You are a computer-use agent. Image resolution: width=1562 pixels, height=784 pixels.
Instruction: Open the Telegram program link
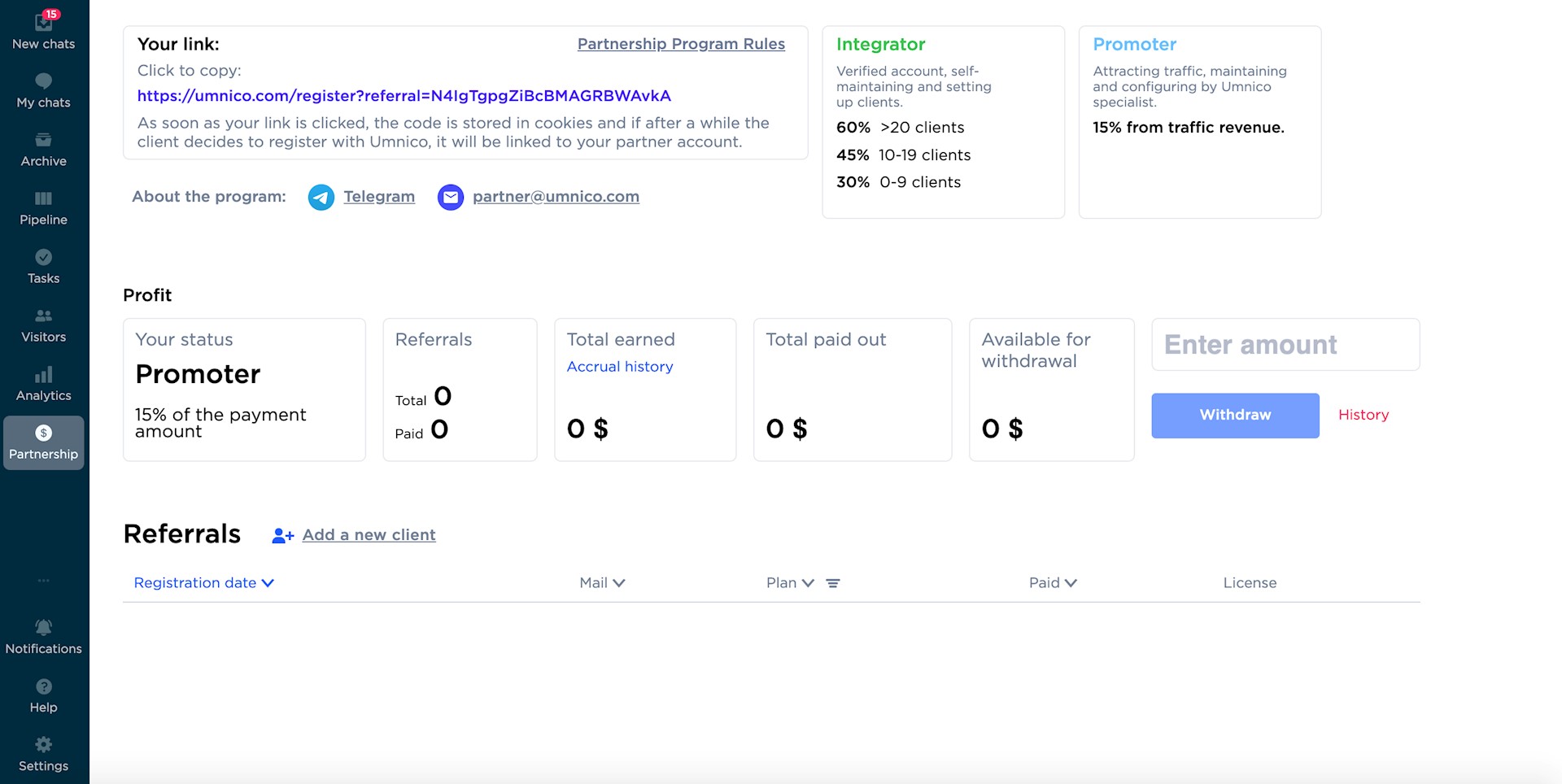[379, 197]
